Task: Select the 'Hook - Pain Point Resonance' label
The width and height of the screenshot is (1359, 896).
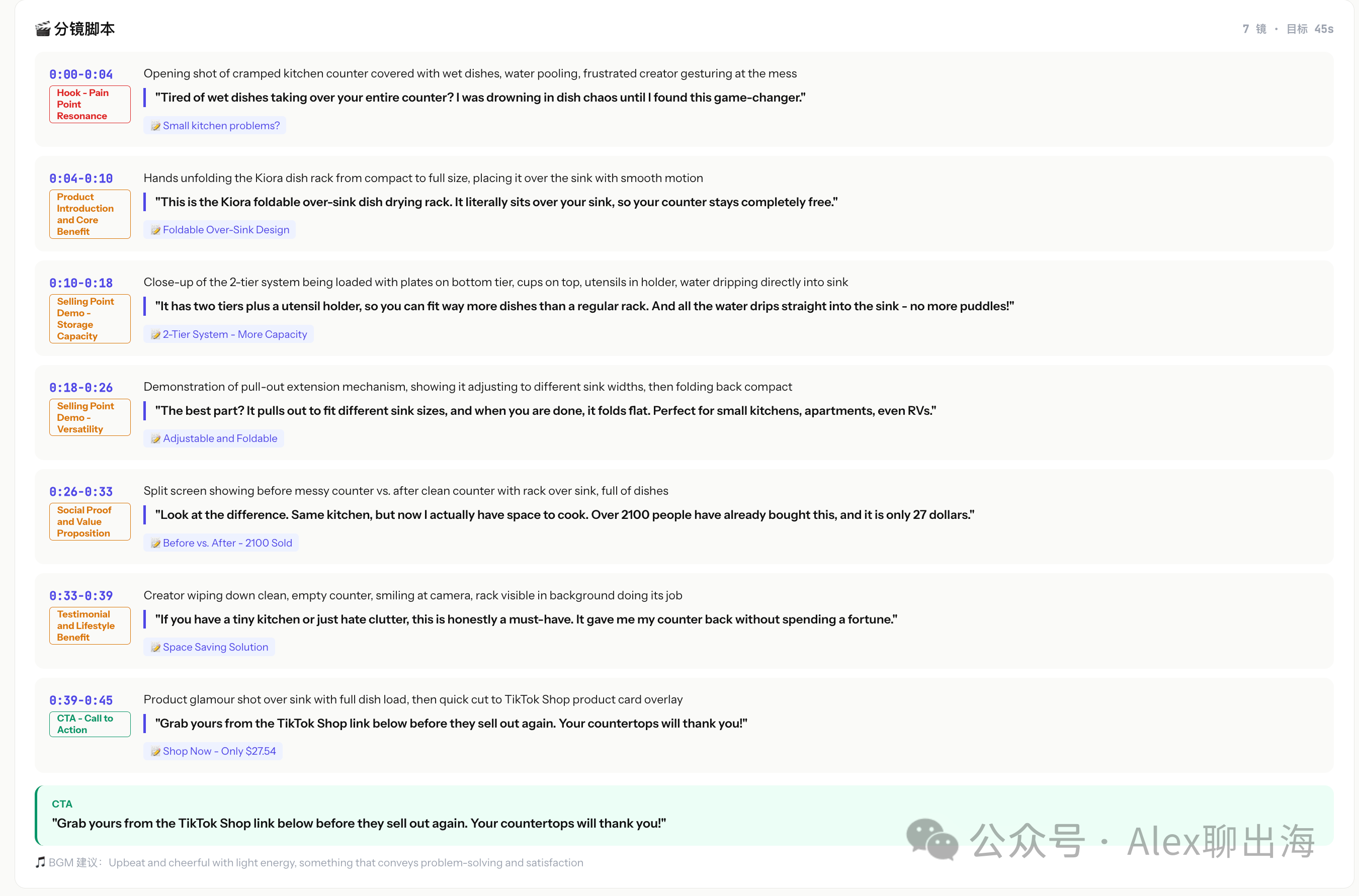Action: [x=90, y=104]
